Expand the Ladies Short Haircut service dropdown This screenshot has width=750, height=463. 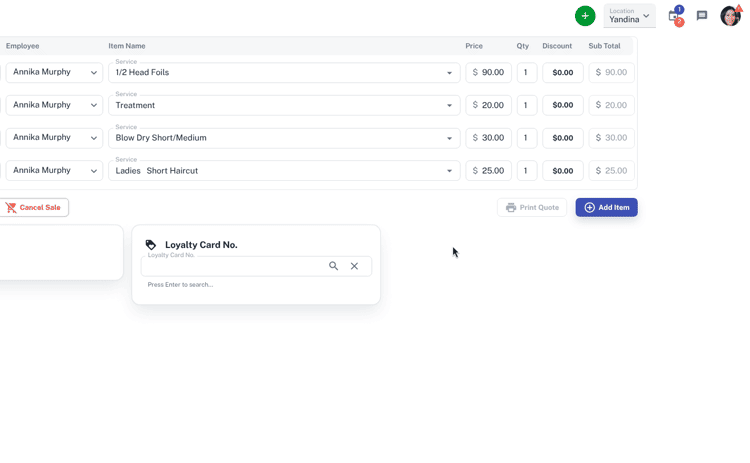[449, 171]
